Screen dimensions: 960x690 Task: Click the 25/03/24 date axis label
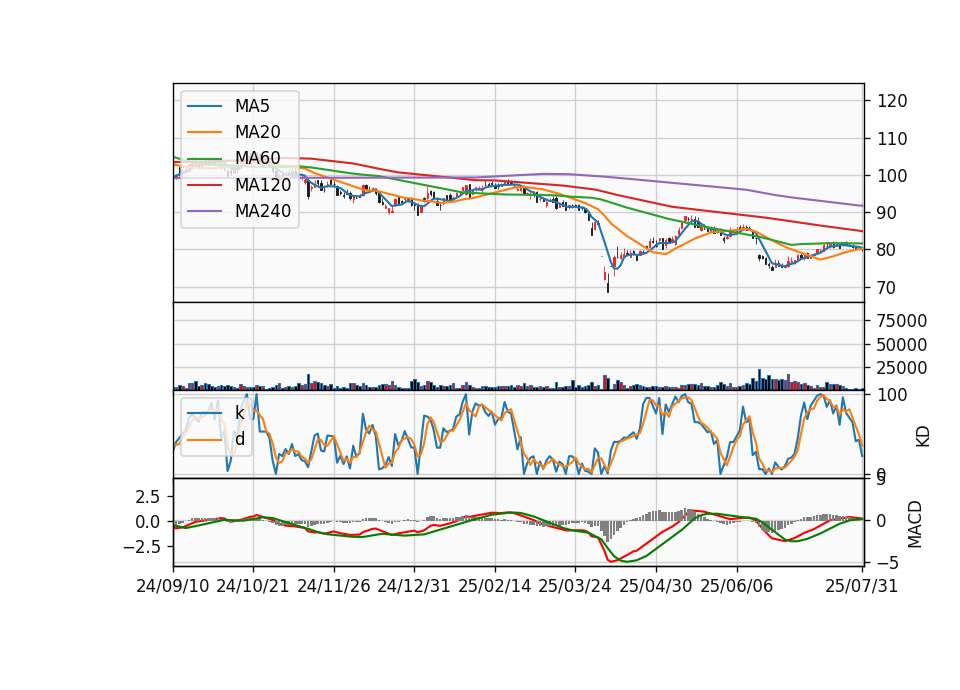click(575, 586)
